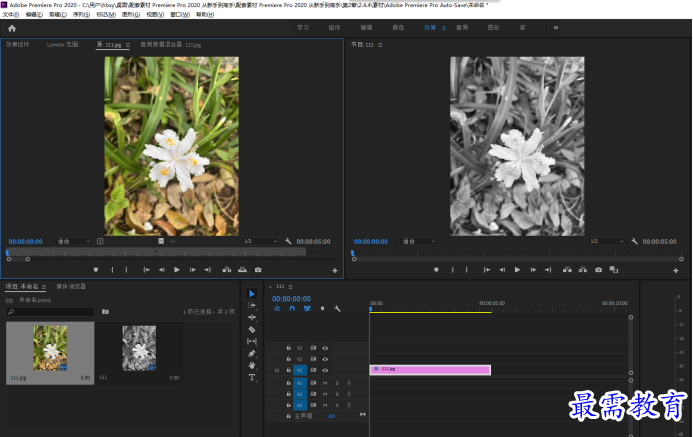
Task: Click Lift button in Program monitor
Action: point(567,270)
